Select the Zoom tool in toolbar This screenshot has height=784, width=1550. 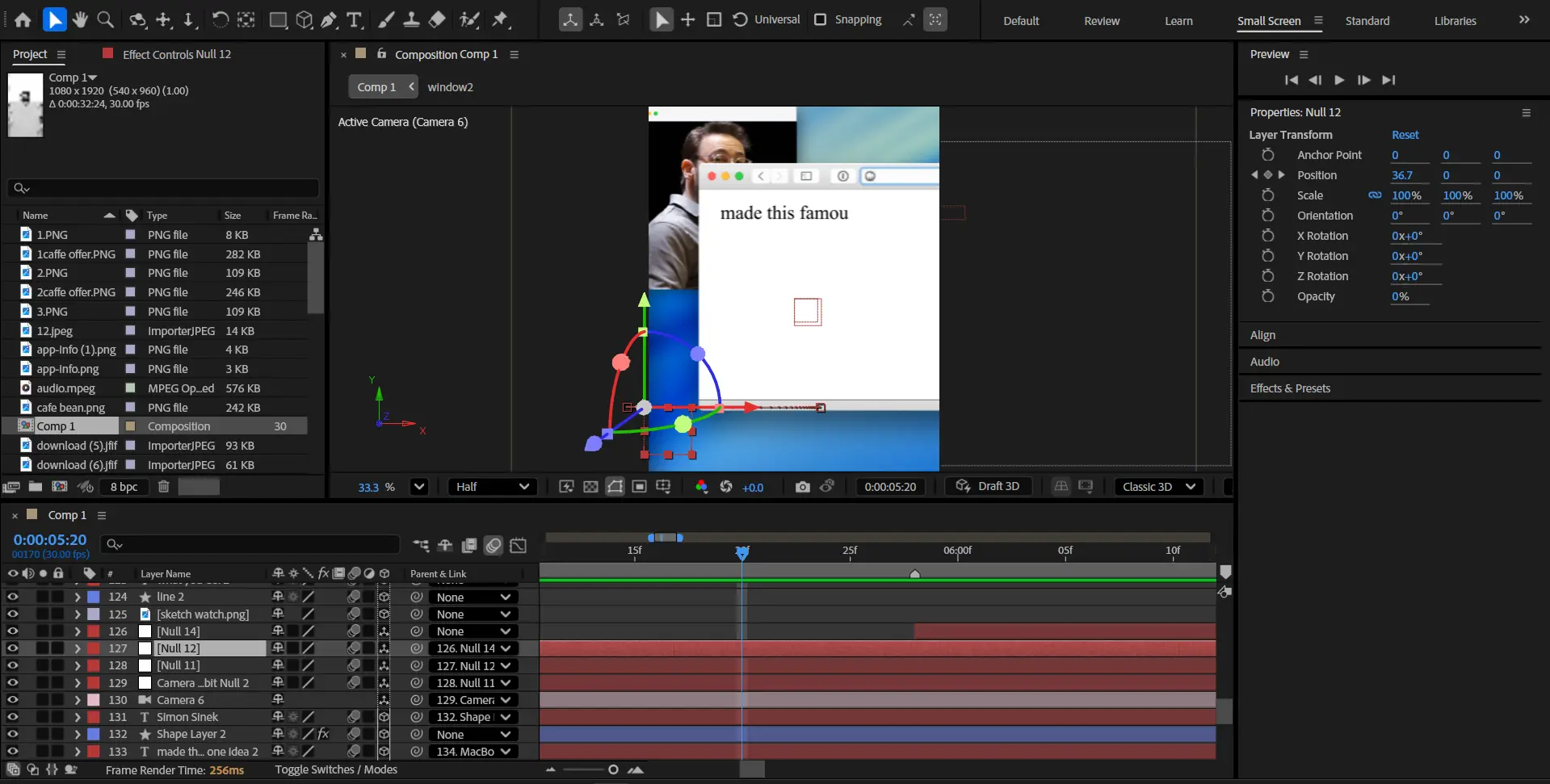tap(105, 19)
